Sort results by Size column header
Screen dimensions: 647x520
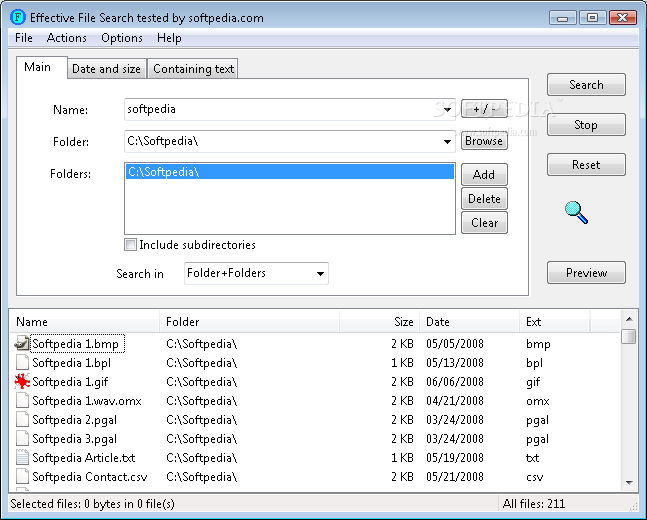click(379, 321)
